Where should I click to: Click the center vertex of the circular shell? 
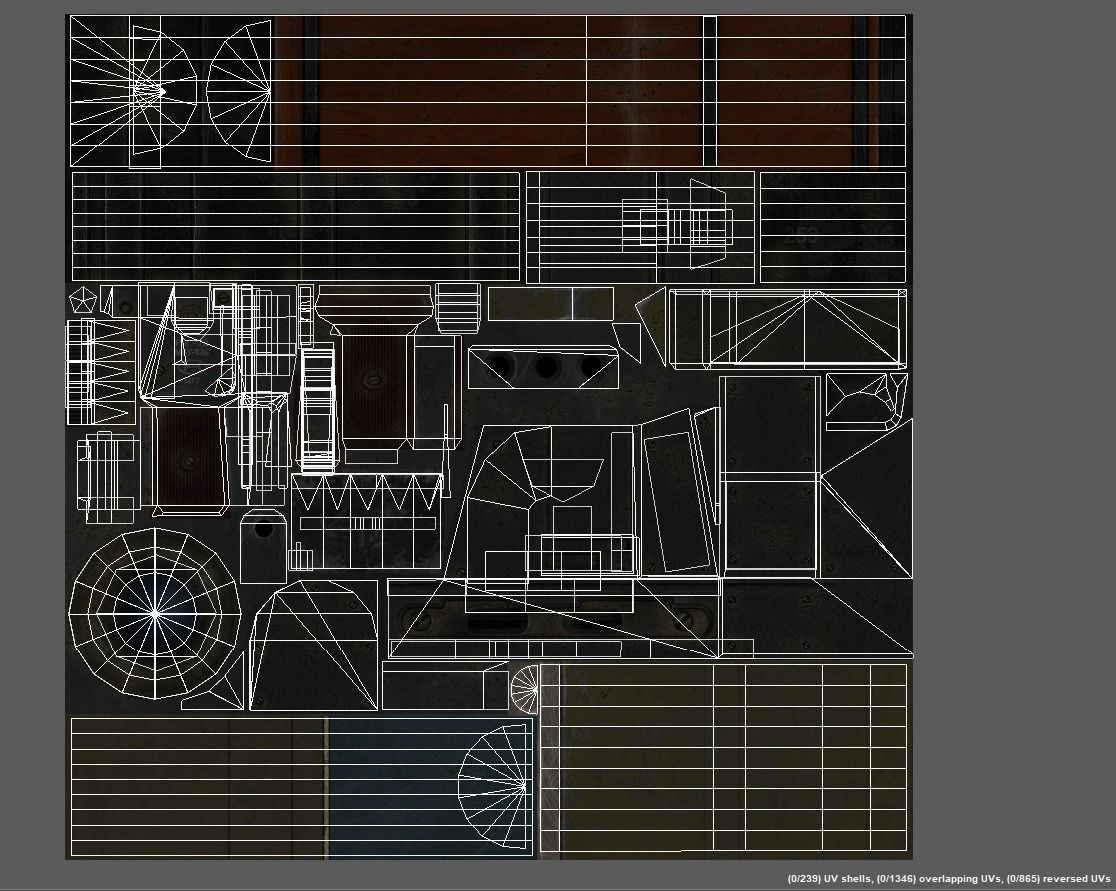155,613
